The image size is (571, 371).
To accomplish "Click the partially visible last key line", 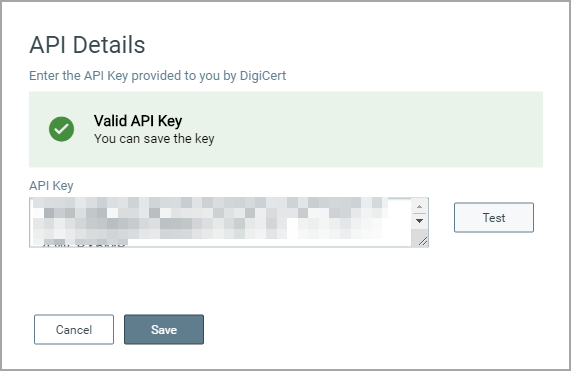I will pyautogui.click(x=84, y=243).
